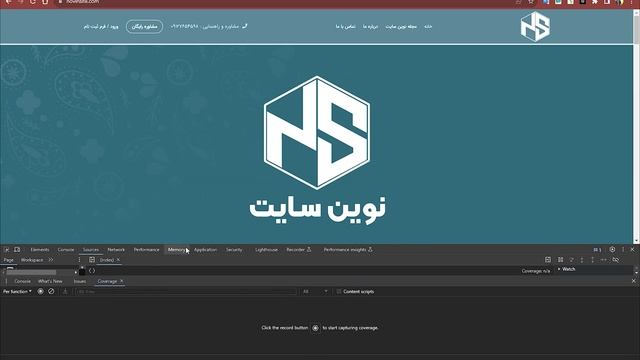Click the free consultation pill button
The width and height of the screenshot is (640, 360).
(x=144, y=27)
